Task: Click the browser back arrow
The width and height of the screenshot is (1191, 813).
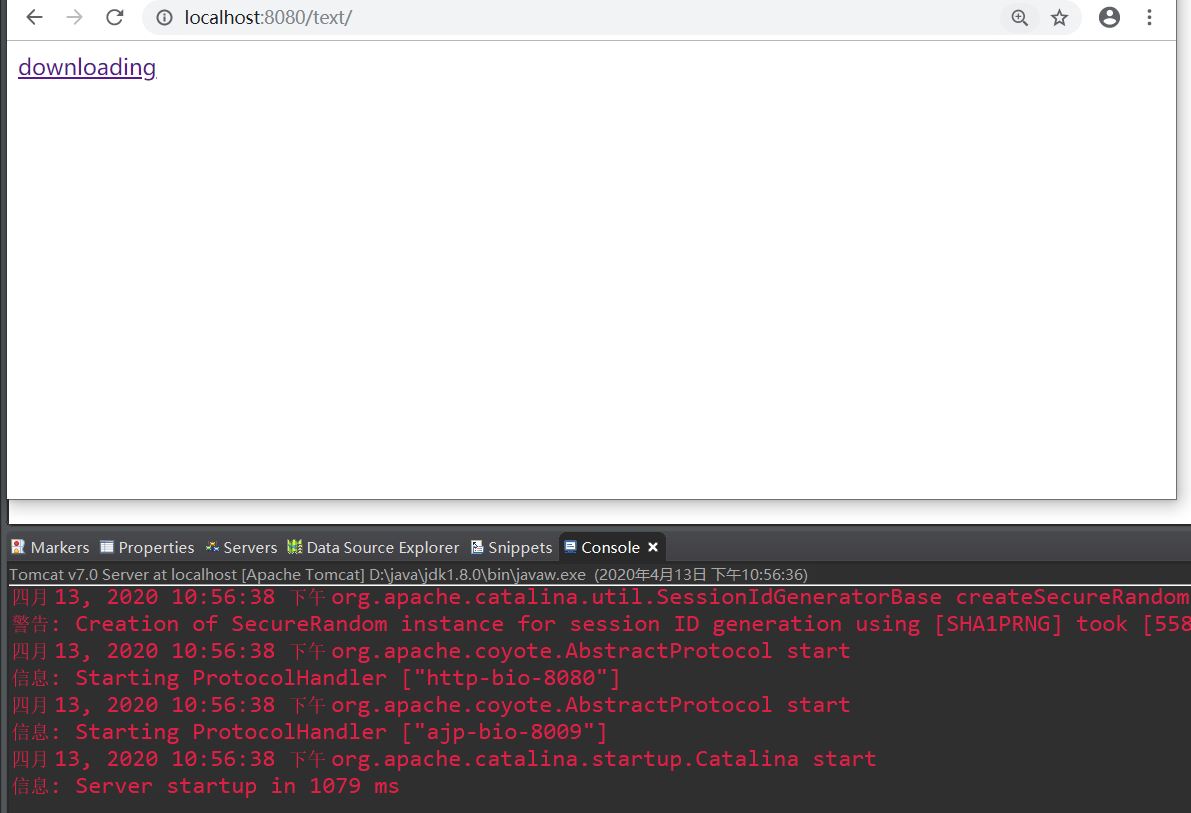Action: pyautogui.click(x=33, y=17)
